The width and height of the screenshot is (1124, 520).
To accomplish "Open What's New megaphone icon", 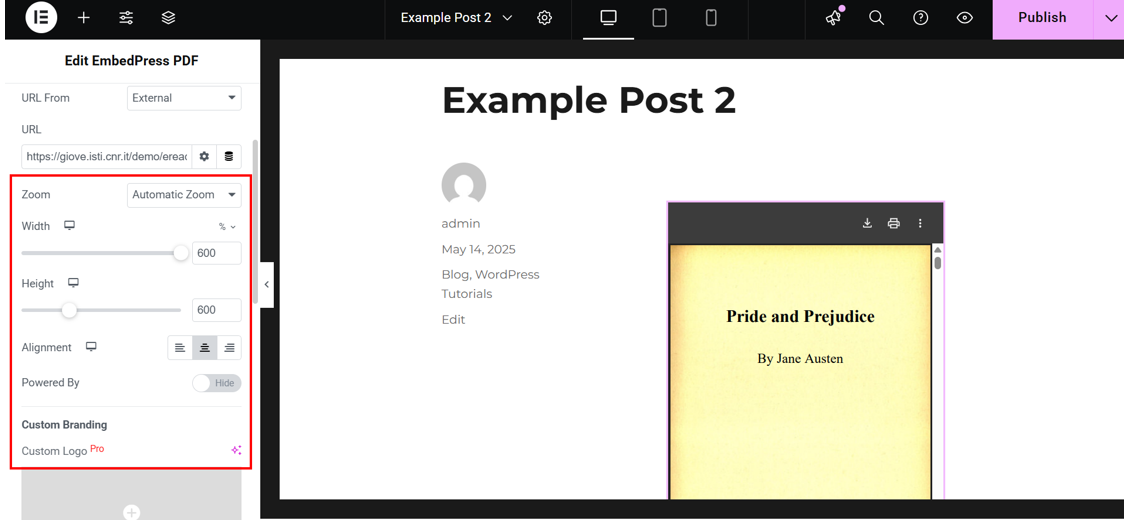I will tap(833, 18).
